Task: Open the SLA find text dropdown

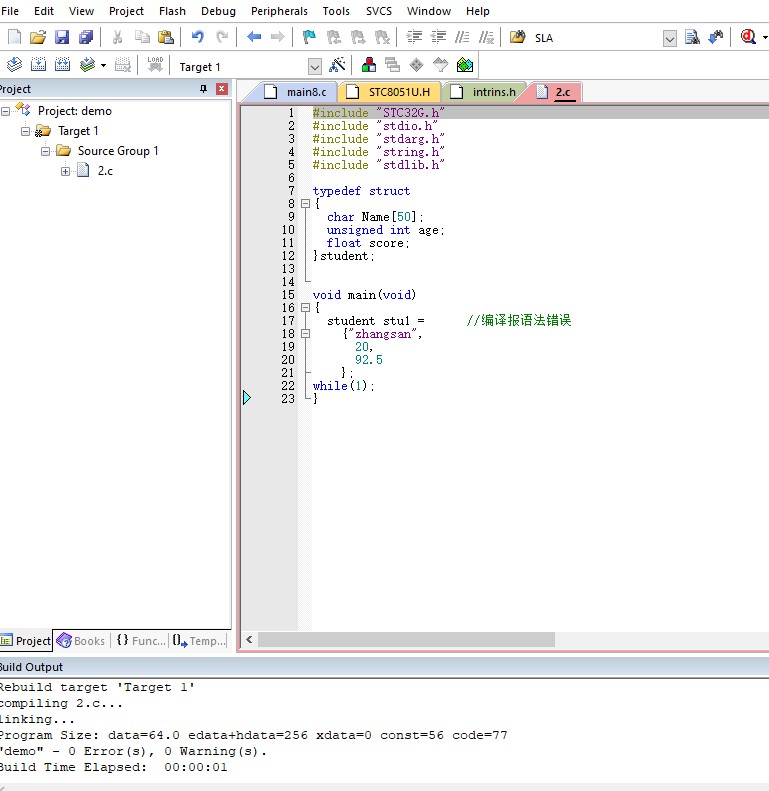Action: pos(670,39)
